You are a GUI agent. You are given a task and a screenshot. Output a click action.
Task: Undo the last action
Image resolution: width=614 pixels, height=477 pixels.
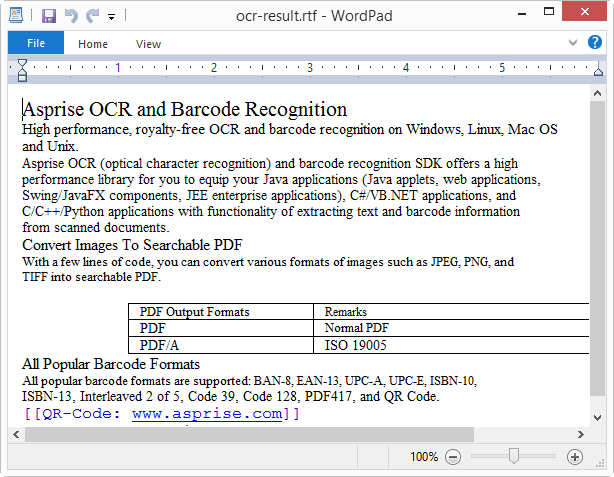[x=71, y=16]
